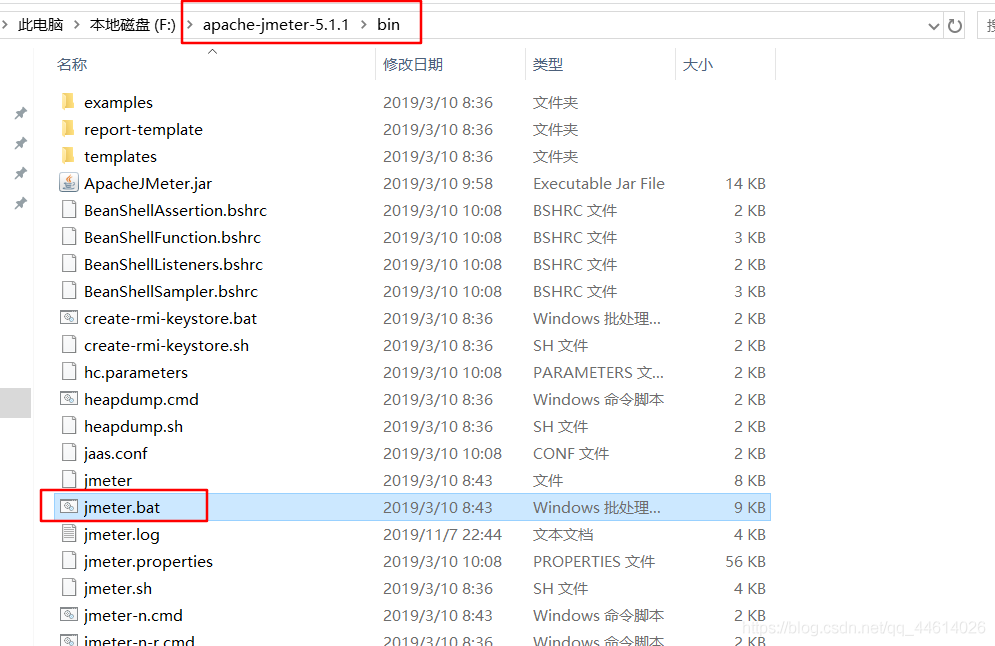Select the BeanShellListeners.bshrc file name
This screenshot has height=646, width=995.
173,264
